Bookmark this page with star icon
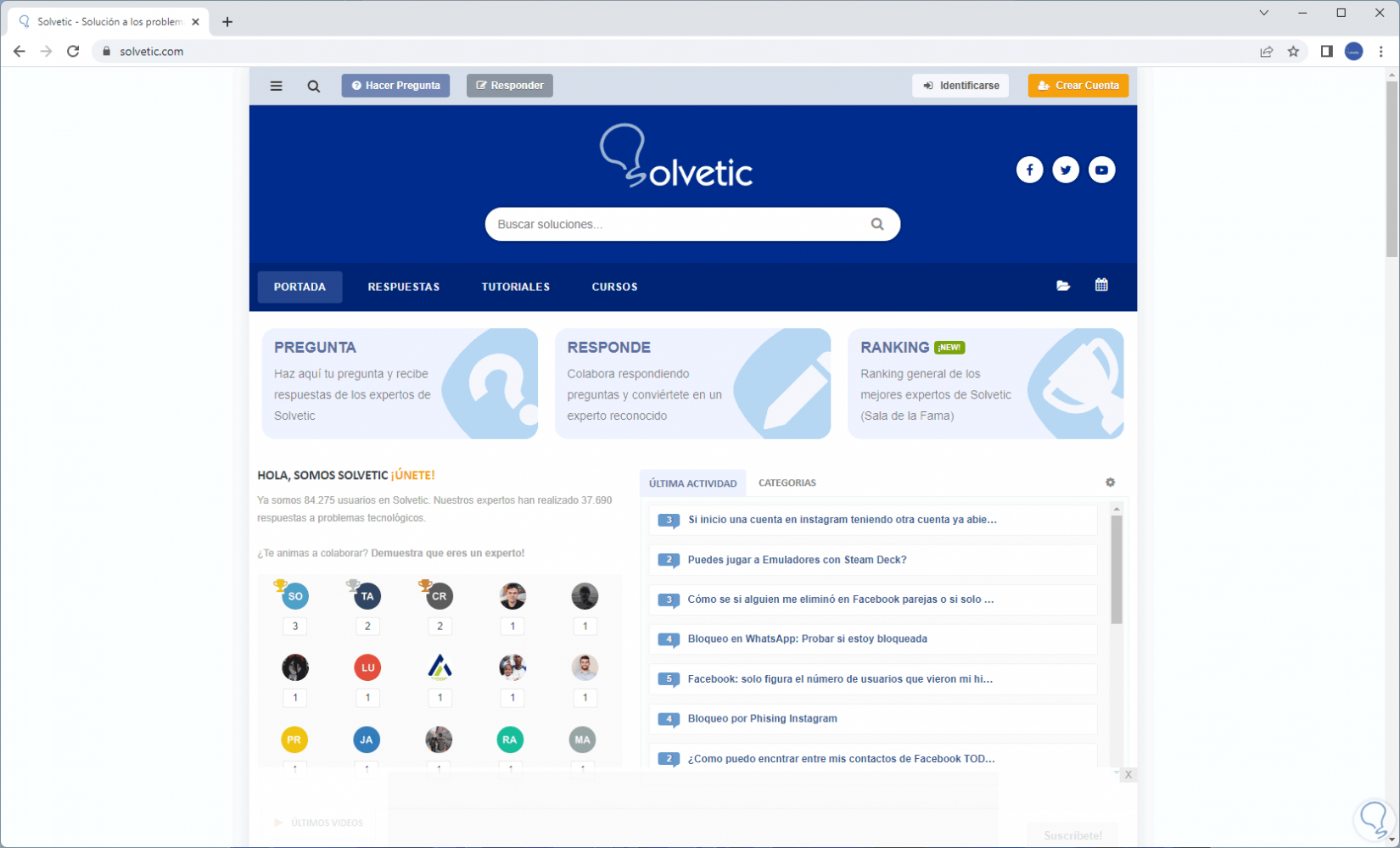 click(x=1293, y=51)
